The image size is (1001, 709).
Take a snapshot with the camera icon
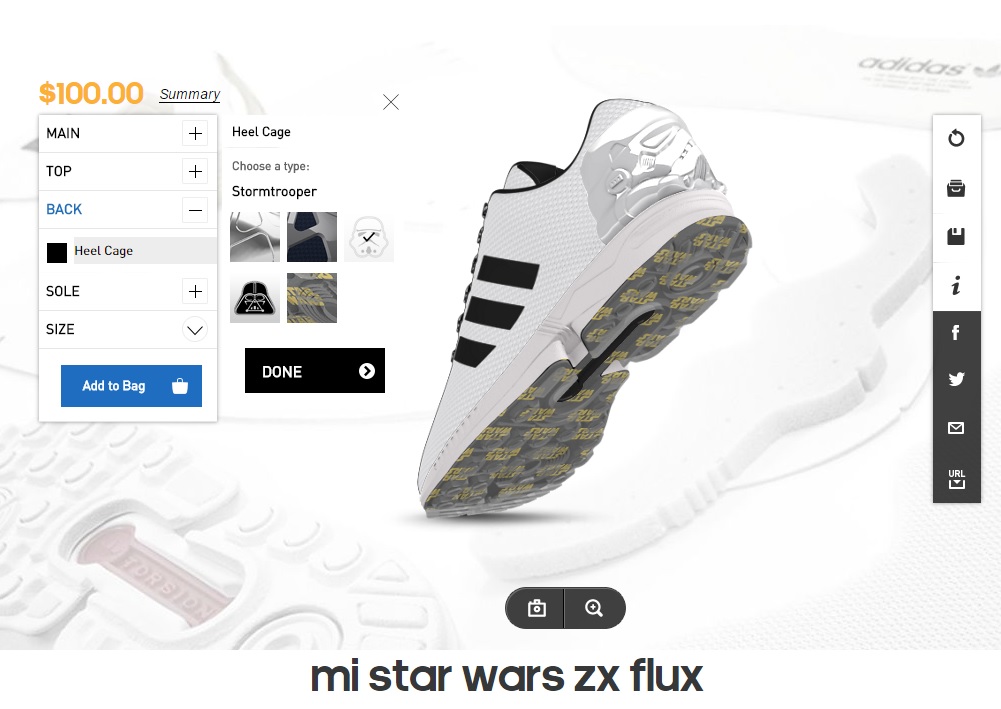[x=536, y=608]
